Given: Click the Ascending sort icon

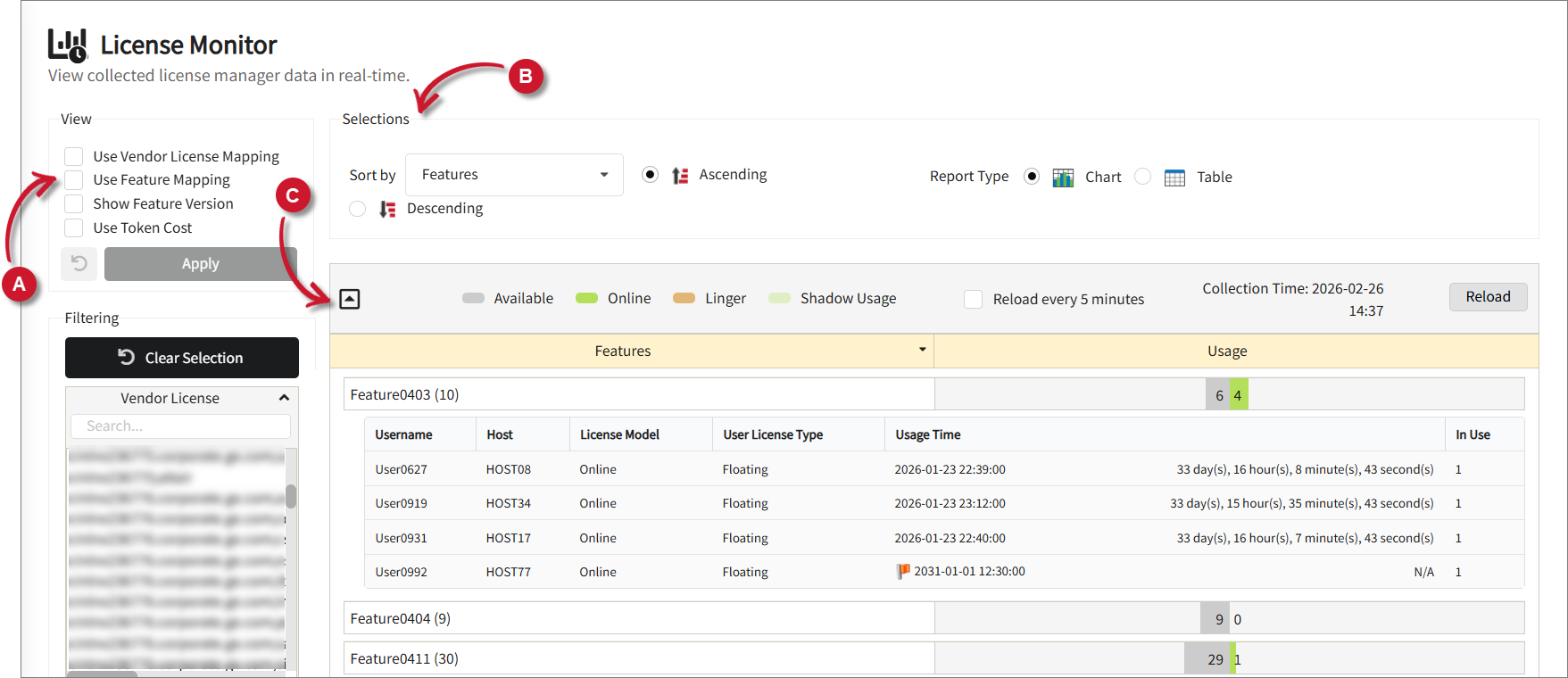Looking at the screenshot, I should coord(680,176).
